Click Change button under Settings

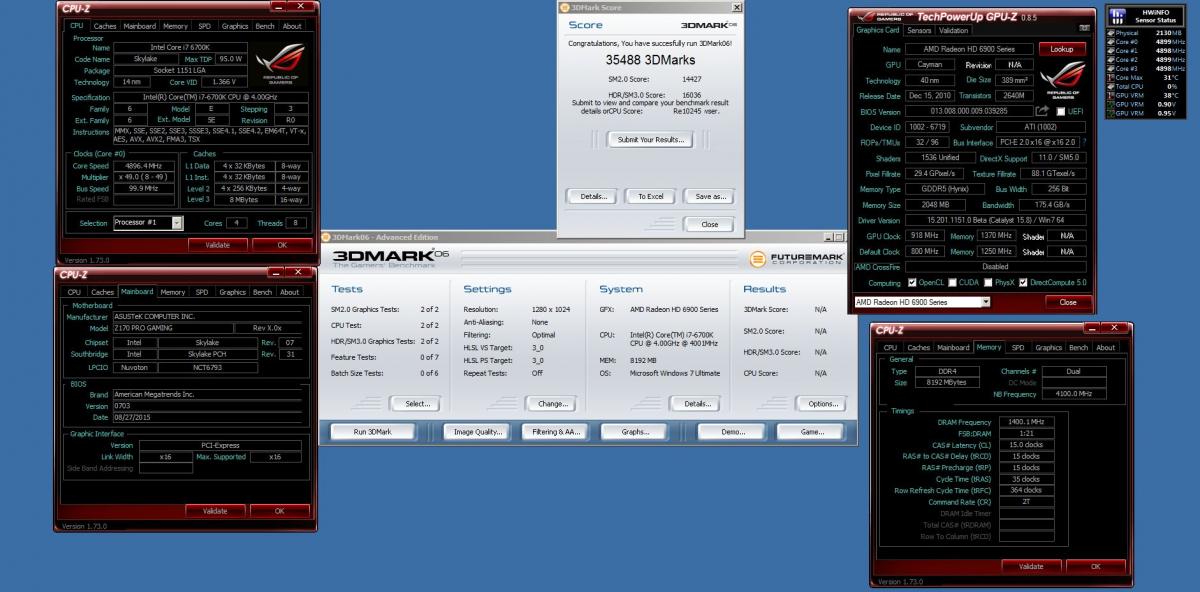[x=551, y=403]
